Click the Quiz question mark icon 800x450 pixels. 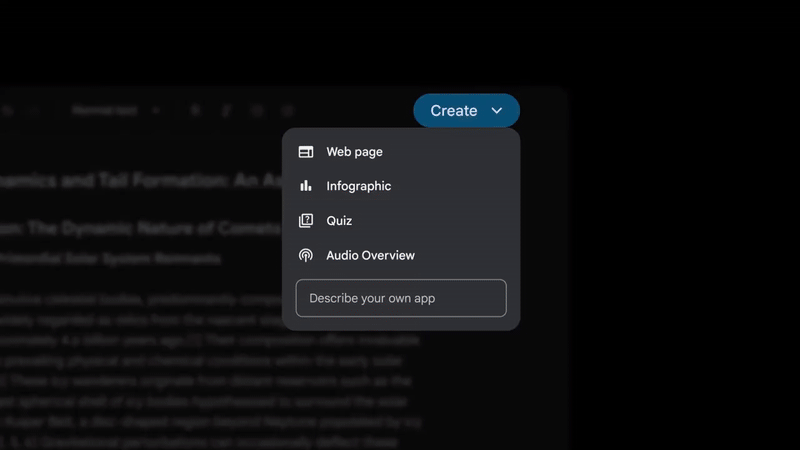click(306, 220)
